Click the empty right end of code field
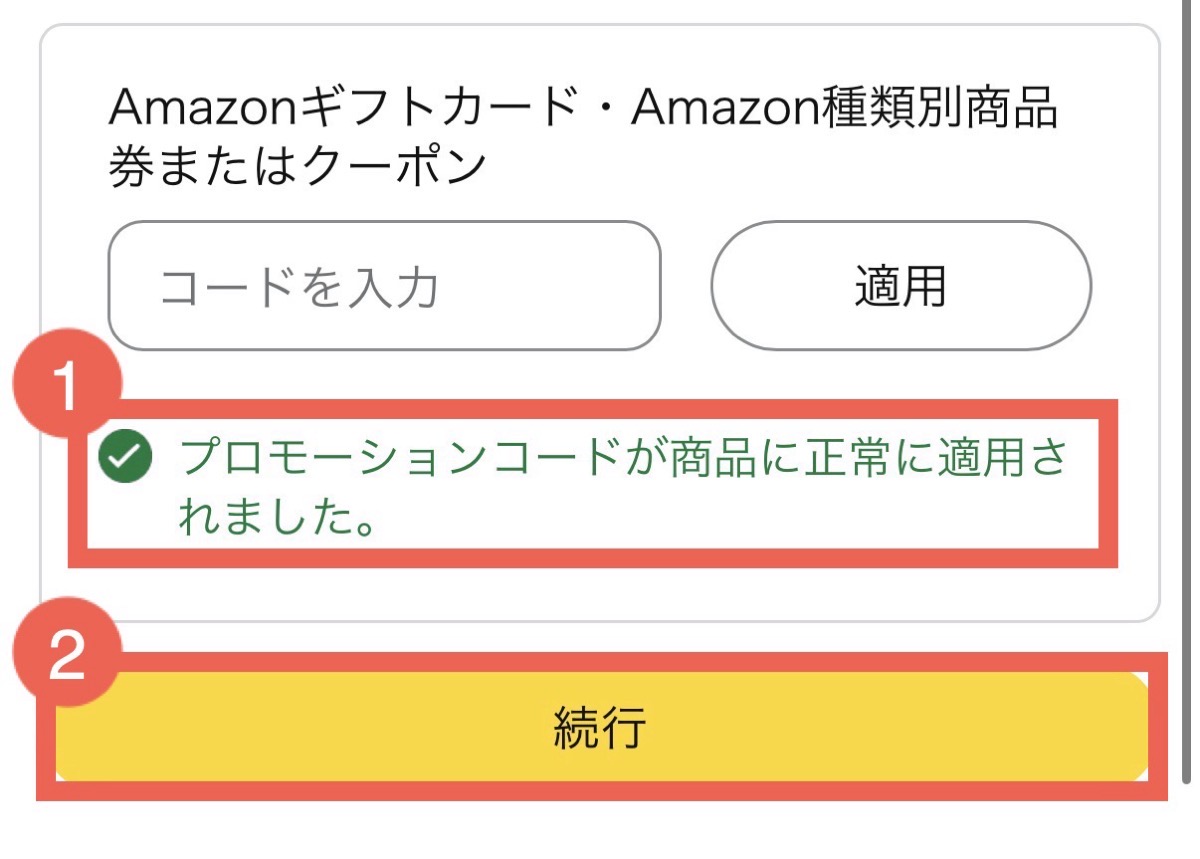This screenshot has width=1200, height=859. pos(590,286)
